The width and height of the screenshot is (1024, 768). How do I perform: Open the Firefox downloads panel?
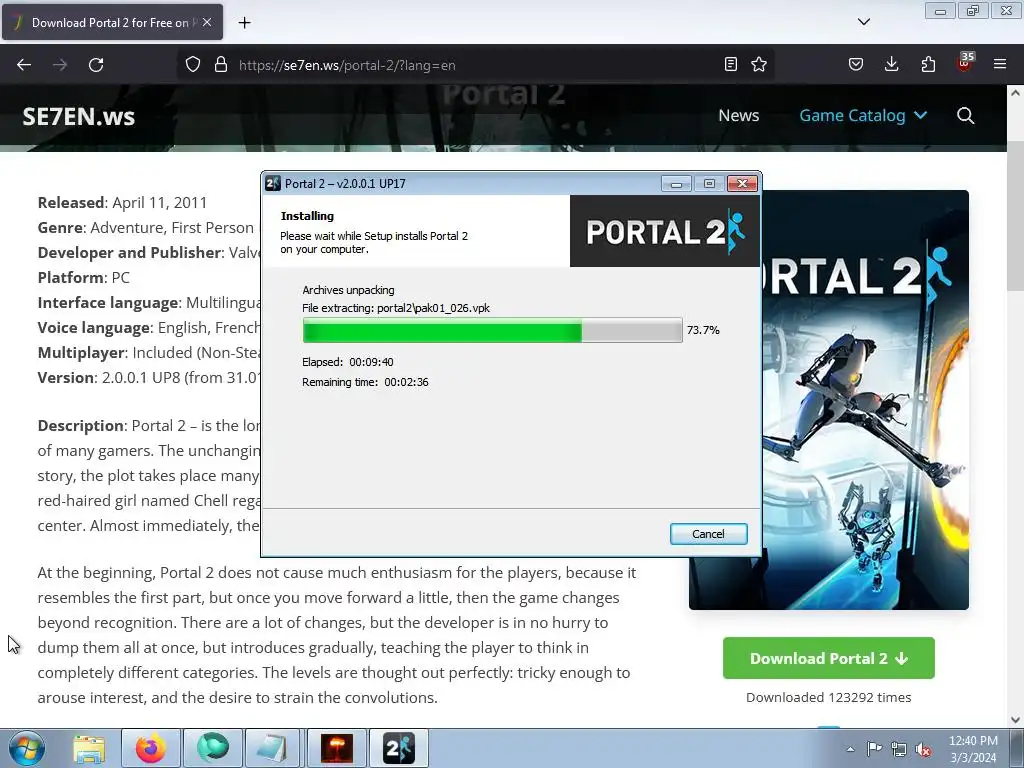(x=891, y=64)
